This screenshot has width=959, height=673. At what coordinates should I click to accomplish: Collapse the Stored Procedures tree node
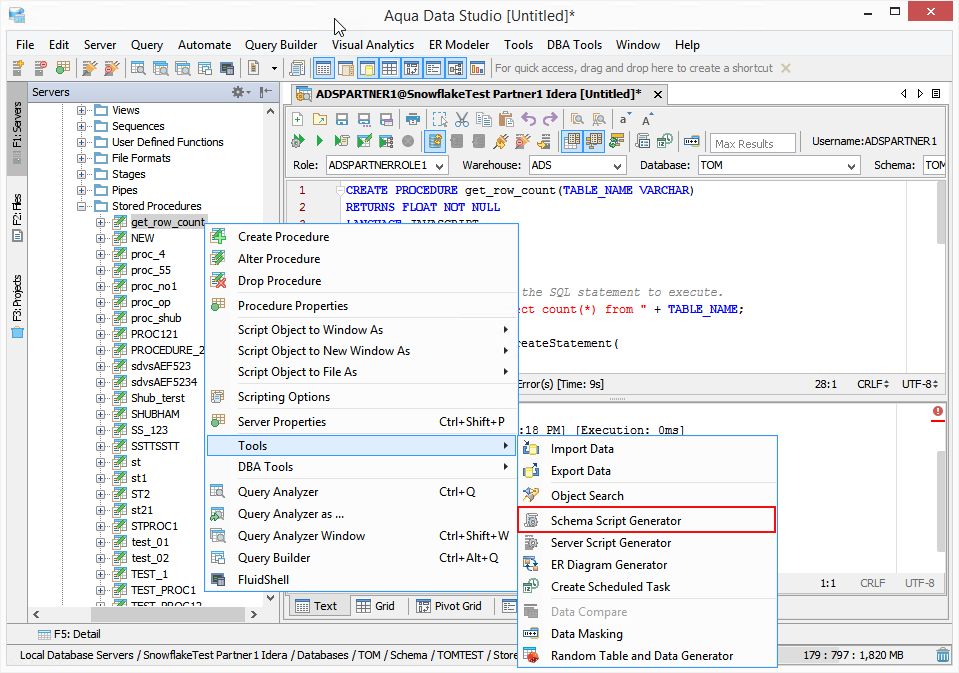point(81,206)
